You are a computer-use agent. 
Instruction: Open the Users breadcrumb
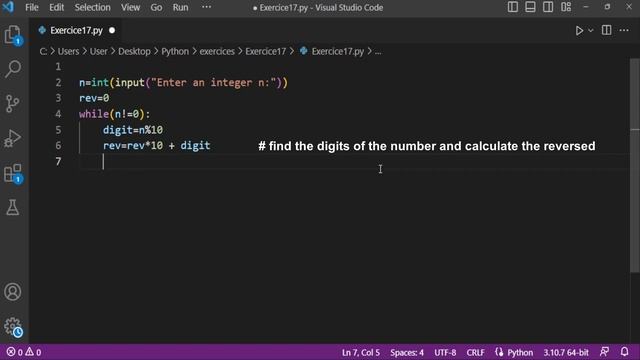(x=68, y=51)
